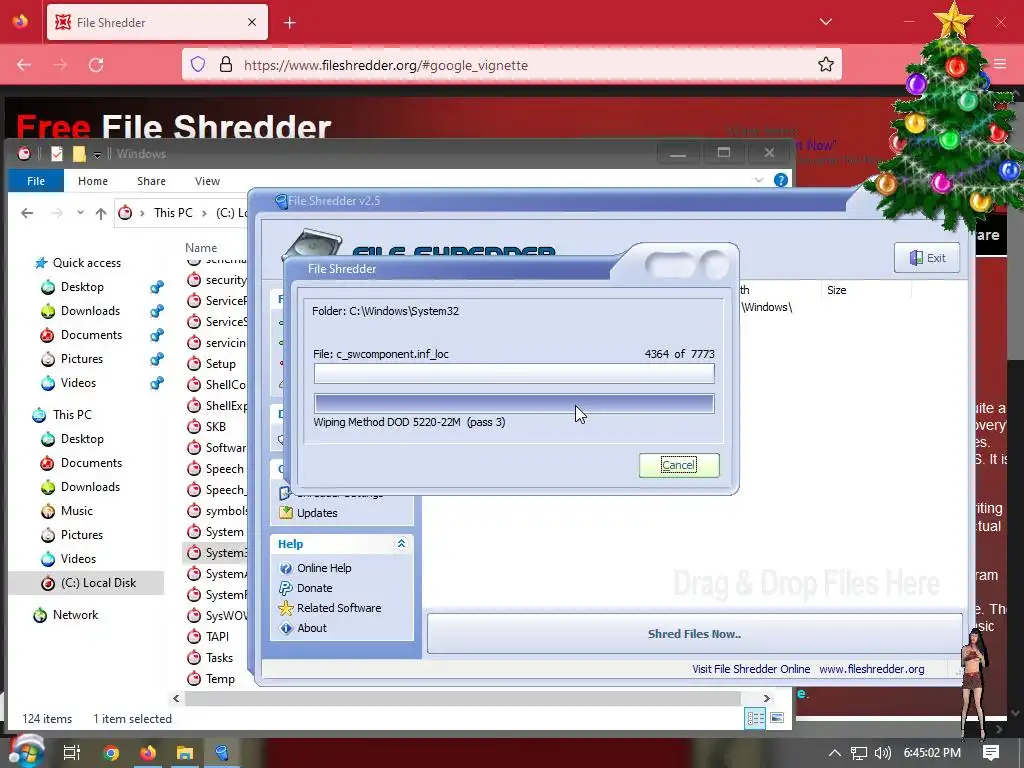This screenshot has width=1024, height=768.
Task: Go back in Explorer navigation
Action: 27,213
